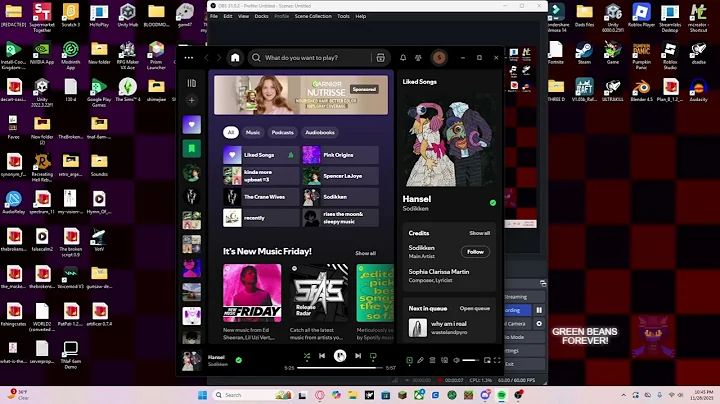Select the Podcasts filter chip
This screenshot has width=720, height=404.
(x=282, y=132)
